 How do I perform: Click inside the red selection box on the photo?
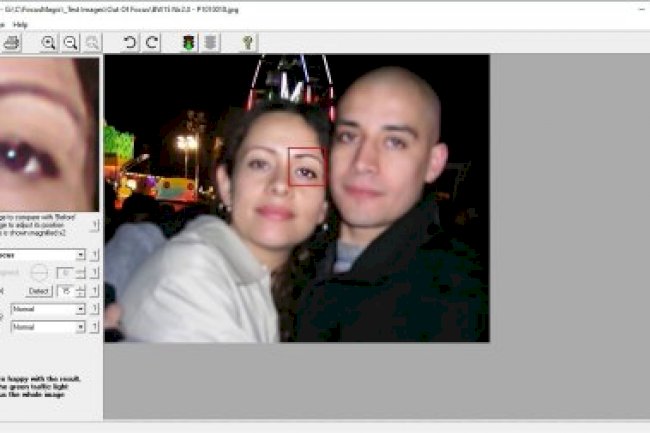[307, 166]
